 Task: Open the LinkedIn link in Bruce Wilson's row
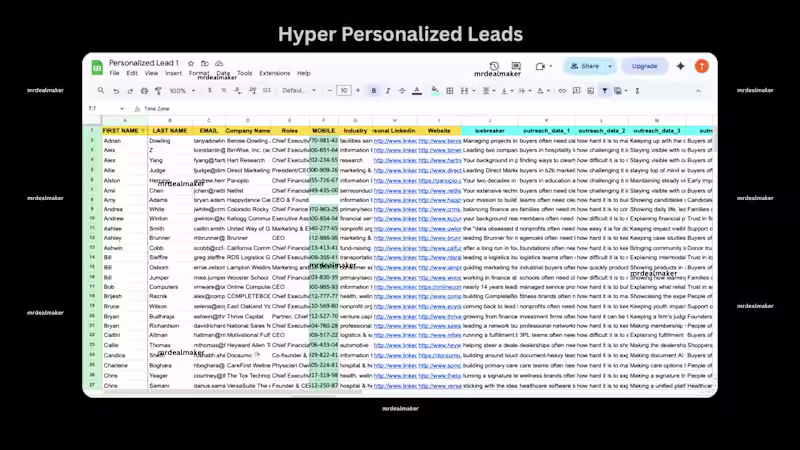click(x=395, y=307)
